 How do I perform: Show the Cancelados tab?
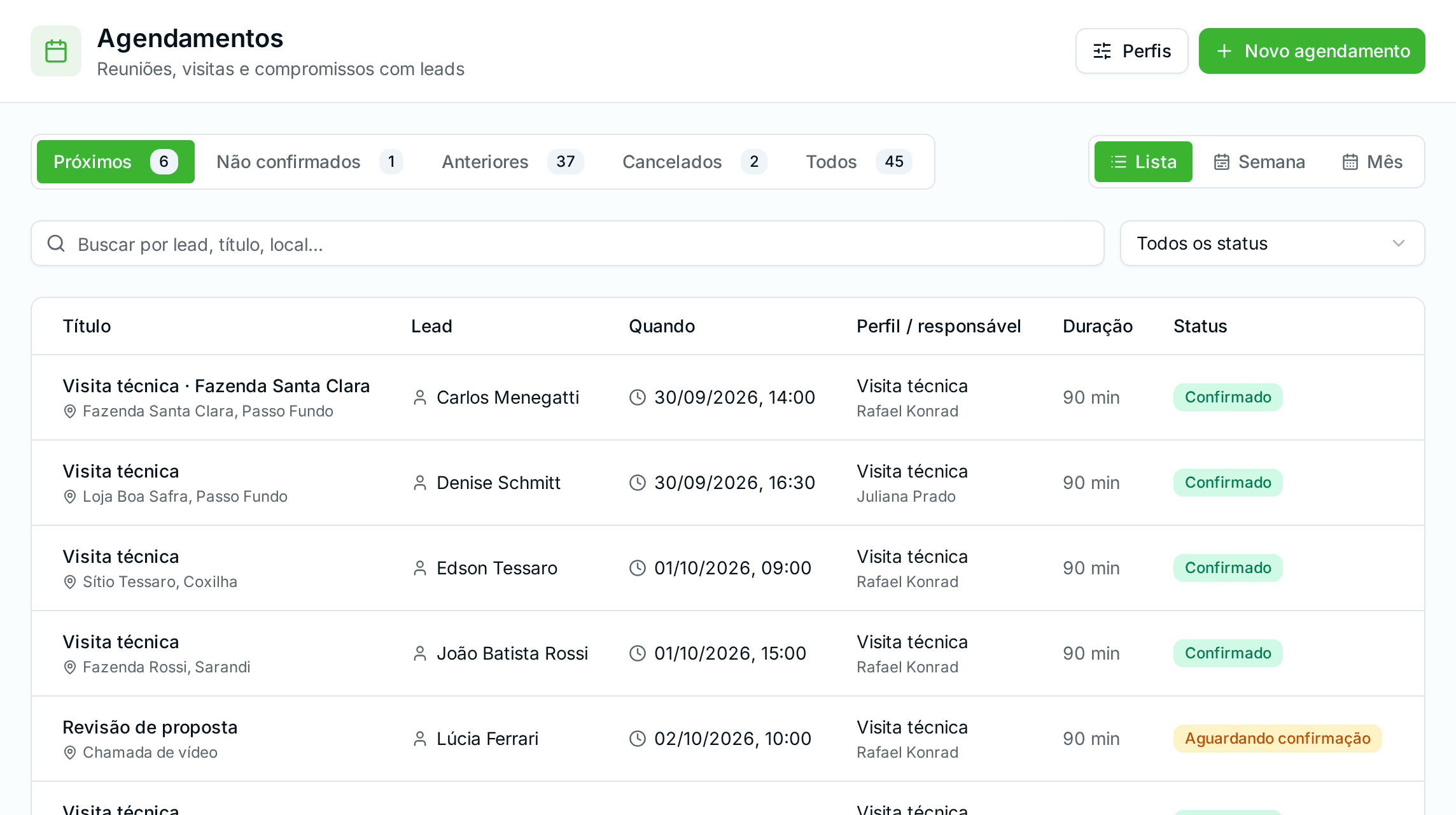coord(695,162)
